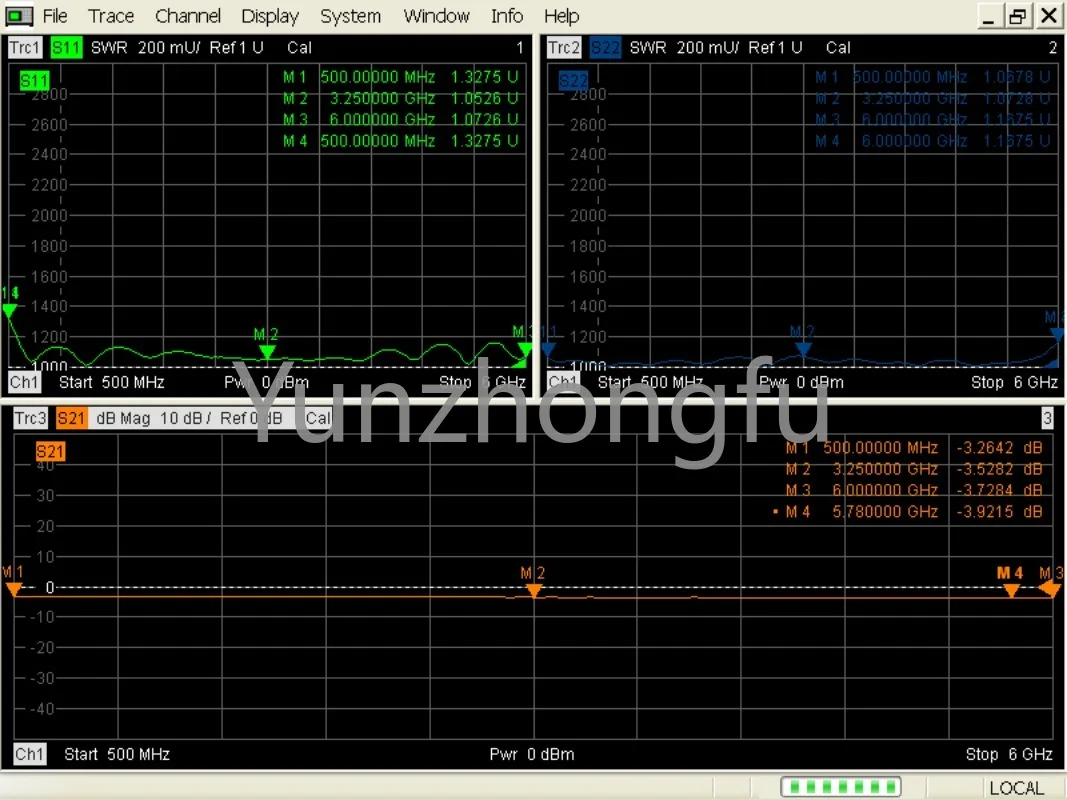Click the LOCAL status indicator

(1016, 788)
